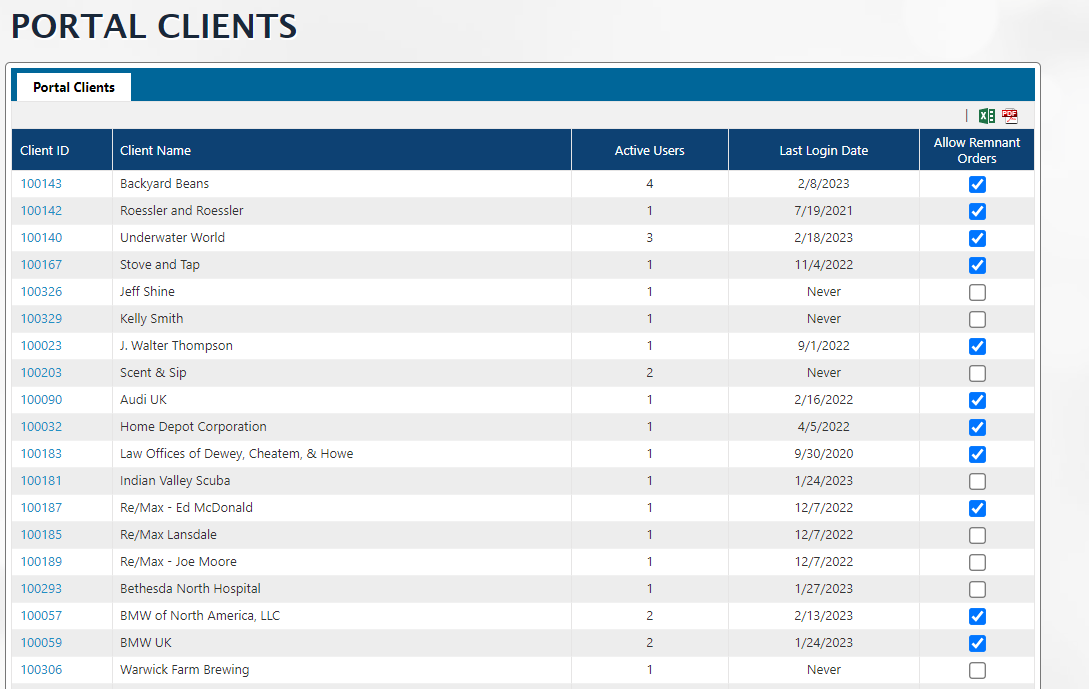
Task: Go to client 100293 details
Action: [41, 589]
